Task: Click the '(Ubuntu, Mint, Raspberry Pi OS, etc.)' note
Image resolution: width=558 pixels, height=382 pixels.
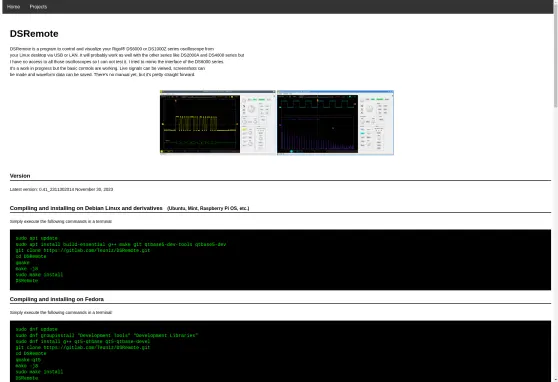Action: point(208,208)
